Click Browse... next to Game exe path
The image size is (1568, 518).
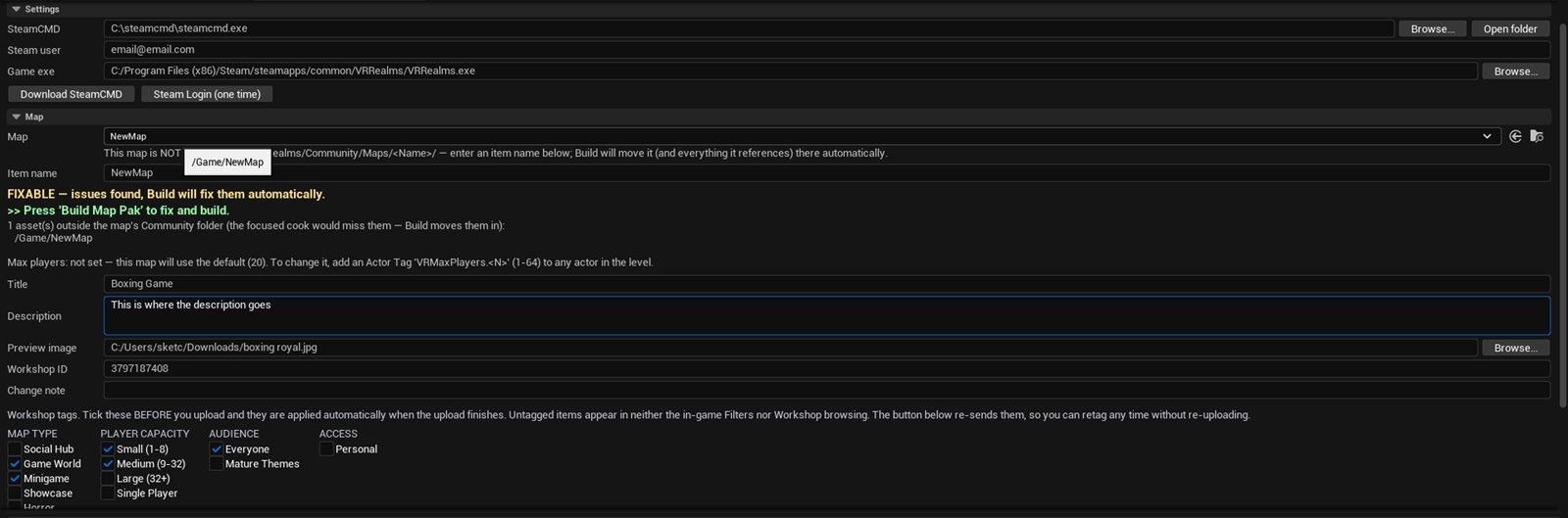pyautogui.click(x=1515, y=71)
